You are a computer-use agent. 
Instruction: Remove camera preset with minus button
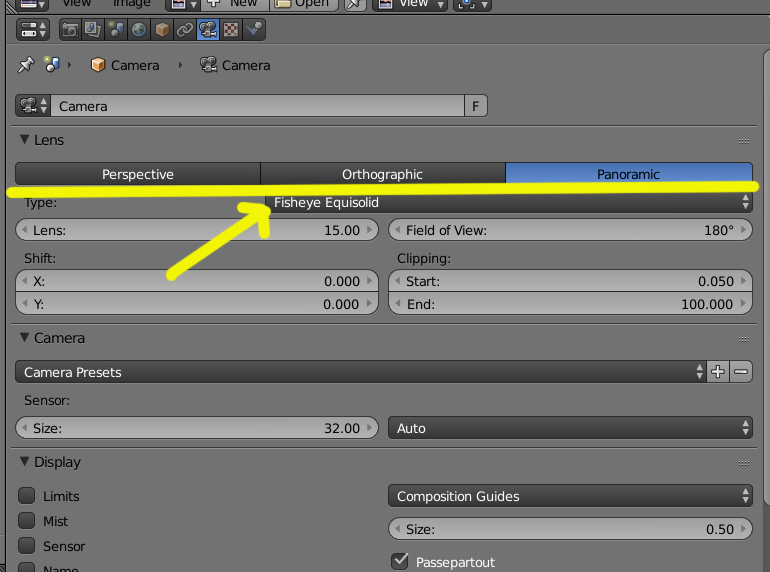tap(741, 372)
